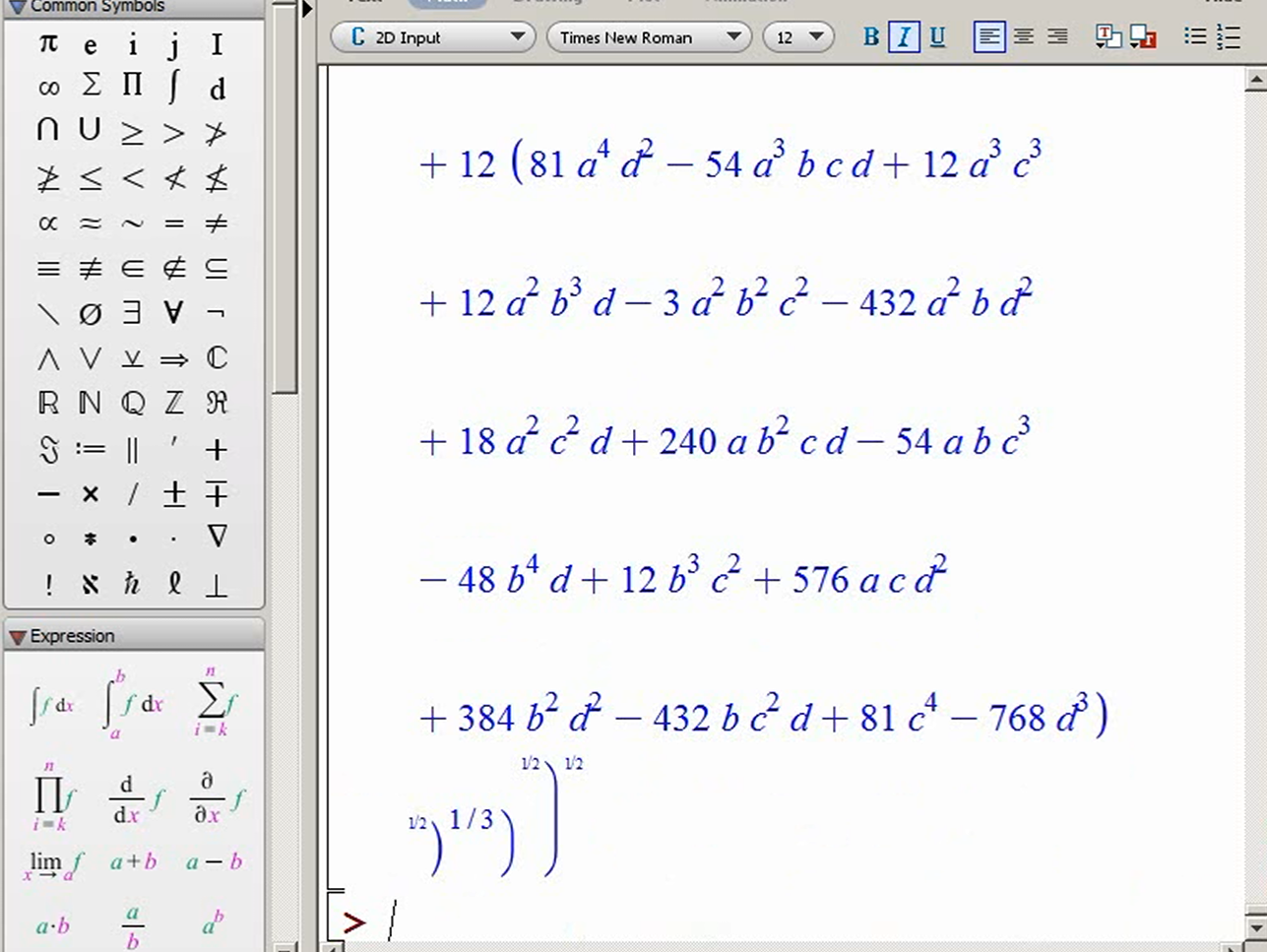The width and height of the screenshot is (1267, 952).
Task: Toggle bold text formatting
Action: (870, 37)
